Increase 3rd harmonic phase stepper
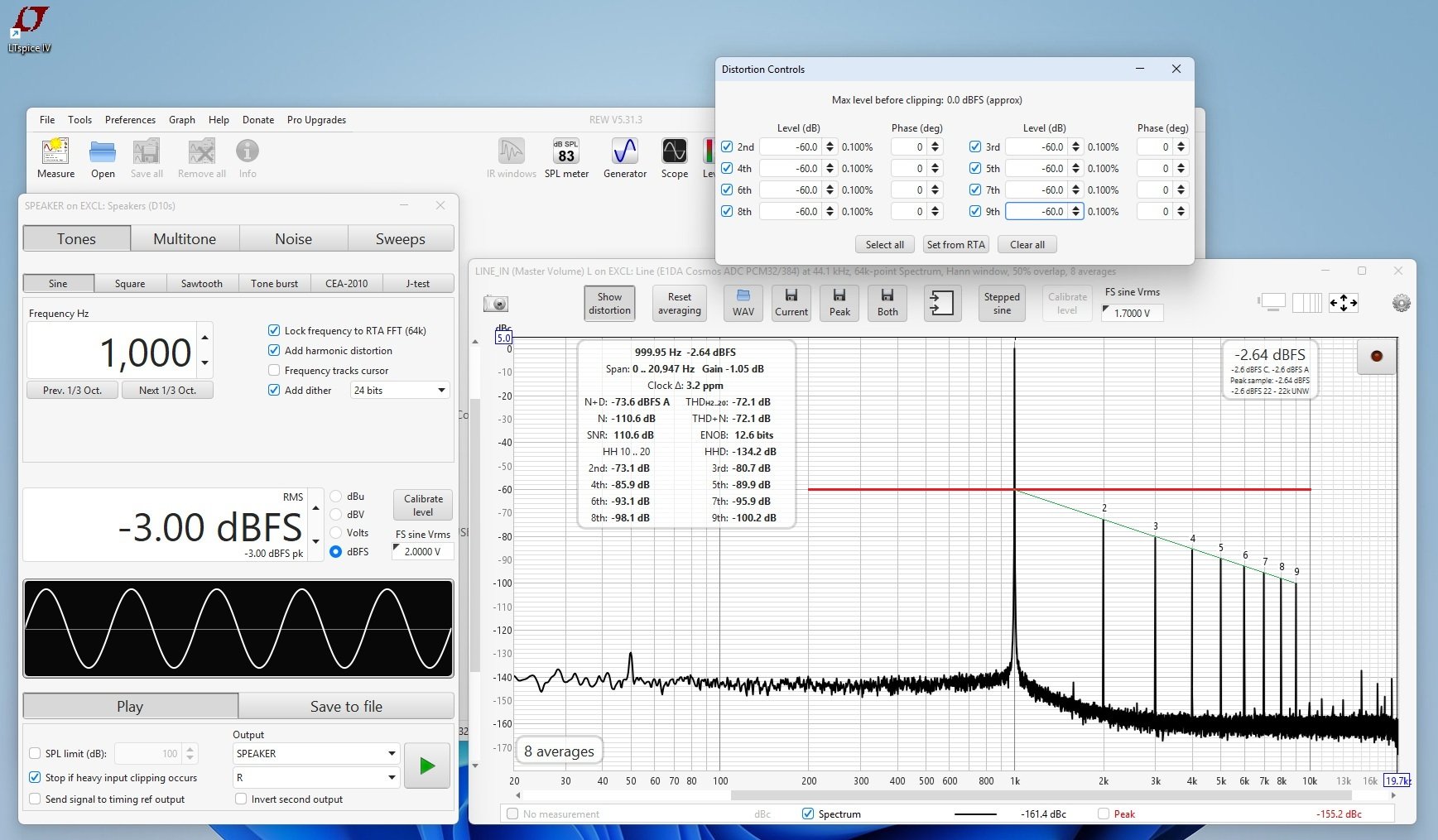Image resolution: width=1438 pixels, height=840 pixels. click(x=1181, y=143)
